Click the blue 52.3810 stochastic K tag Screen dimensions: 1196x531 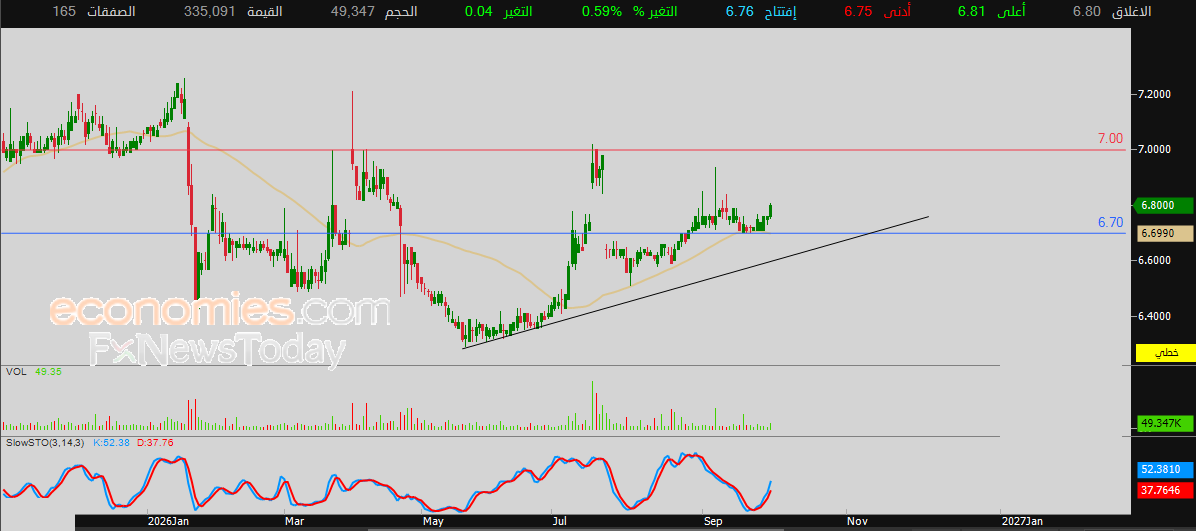tap(1164, 469)
